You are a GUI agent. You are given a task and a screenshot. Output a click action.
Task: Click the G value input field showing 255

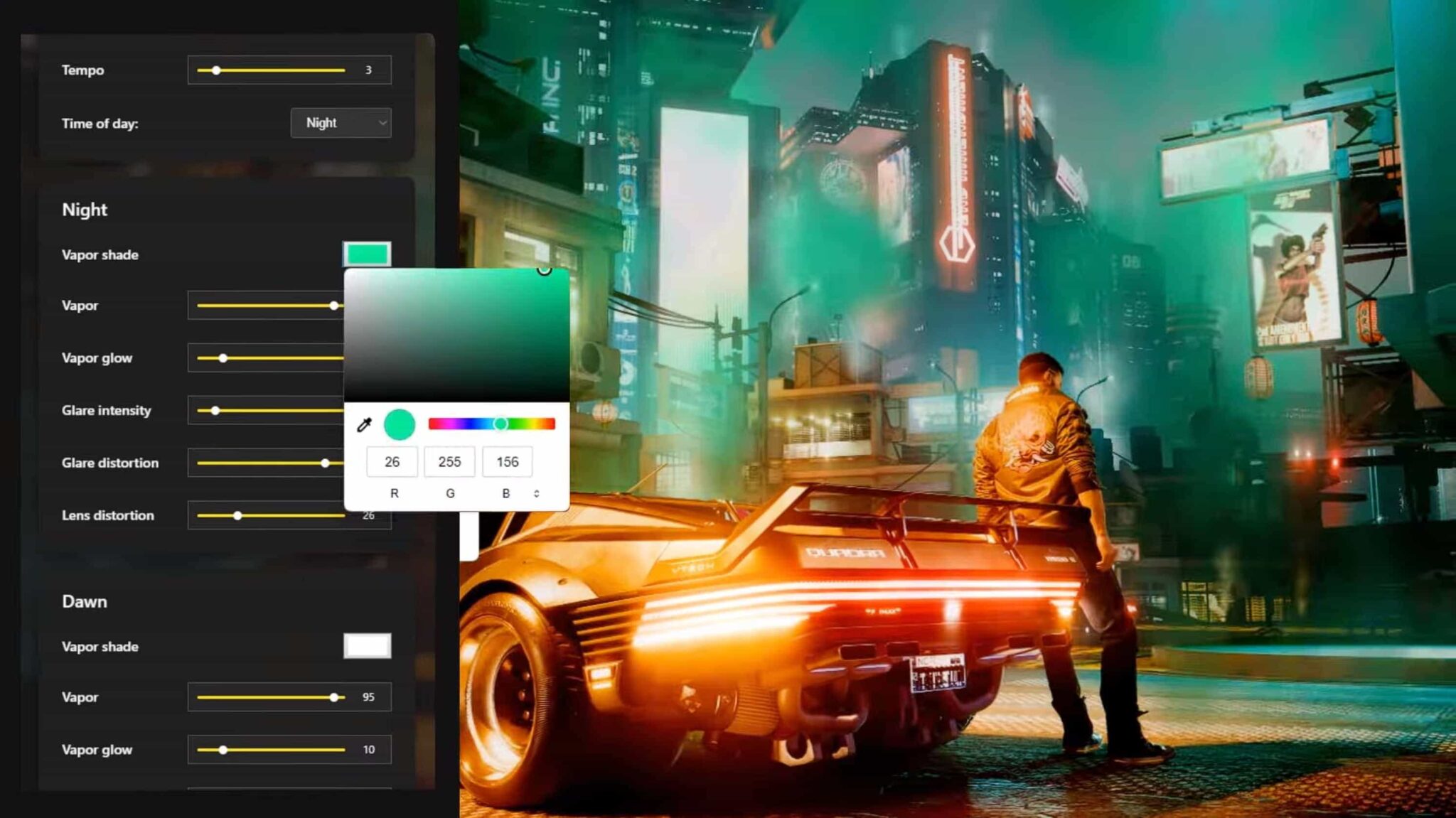point(449,461)
